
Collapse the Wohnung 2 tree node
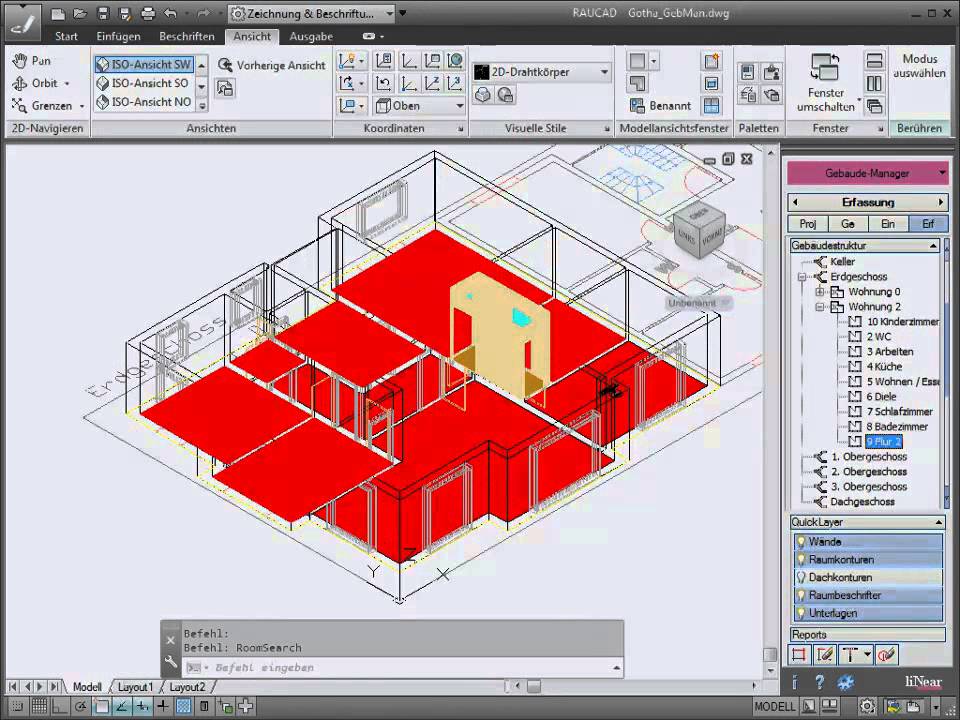[820, 307]
